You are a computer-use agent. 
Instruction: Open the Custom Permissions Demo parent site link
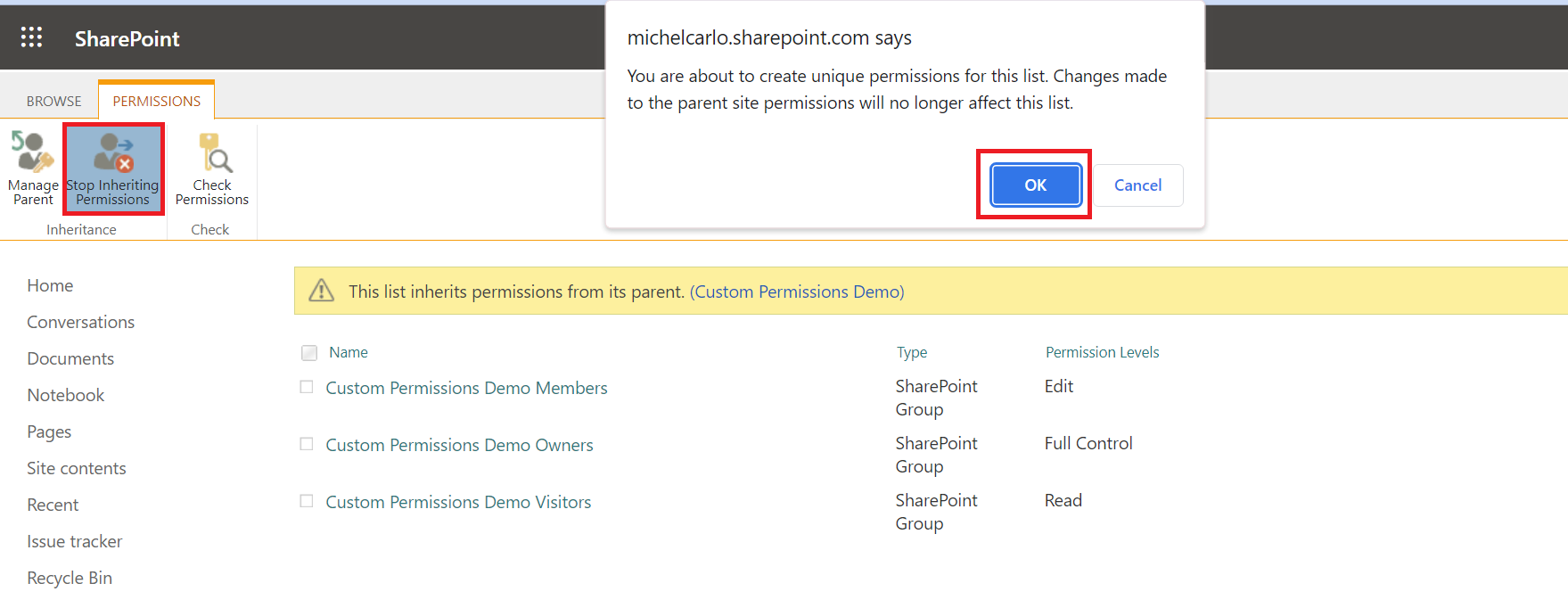pyautogui.click(x=797, y=291)
